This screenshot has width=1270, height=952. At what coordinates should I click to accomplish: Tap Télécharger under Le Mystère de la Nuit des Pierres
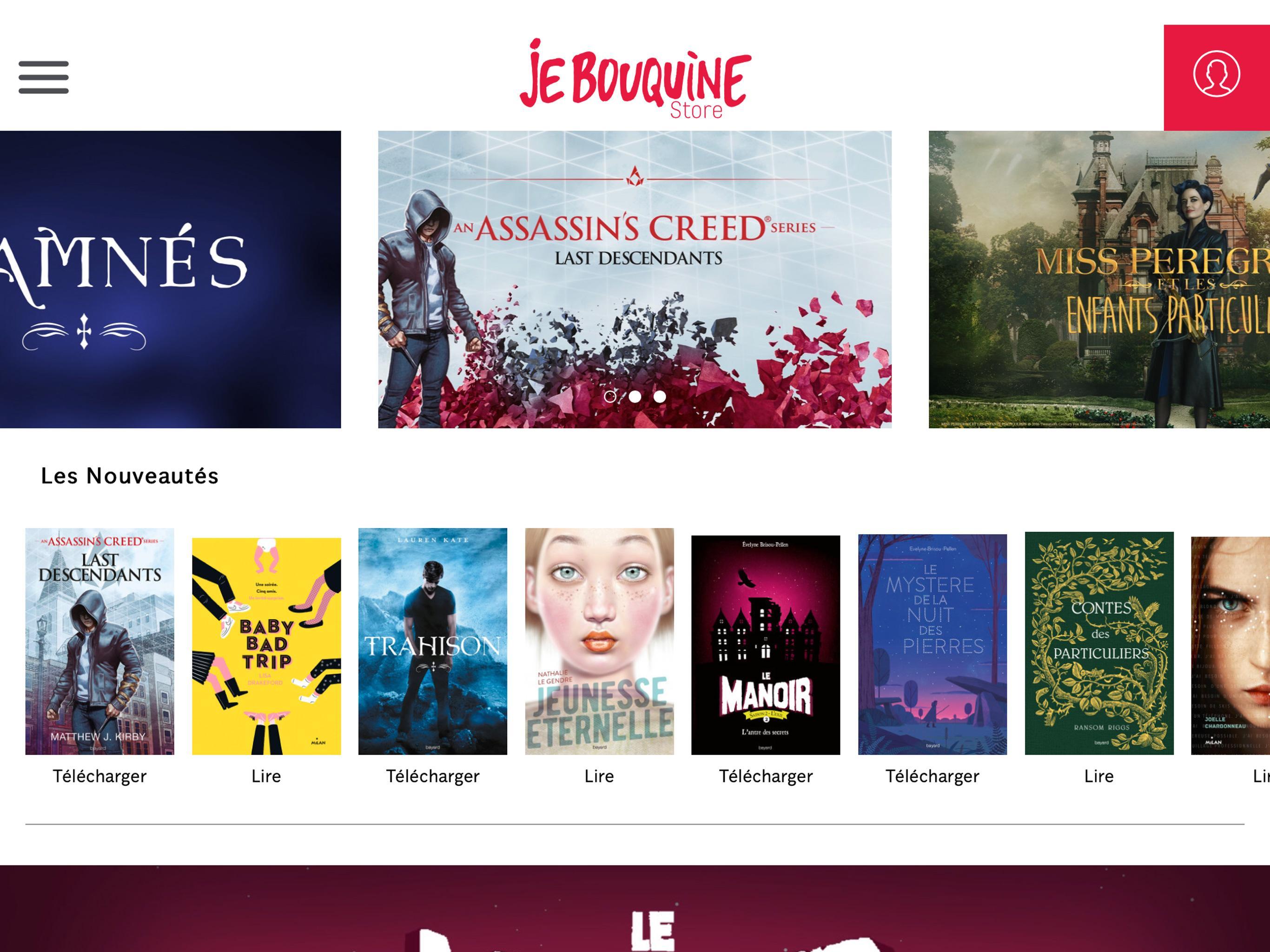click(x=933, y=776)
